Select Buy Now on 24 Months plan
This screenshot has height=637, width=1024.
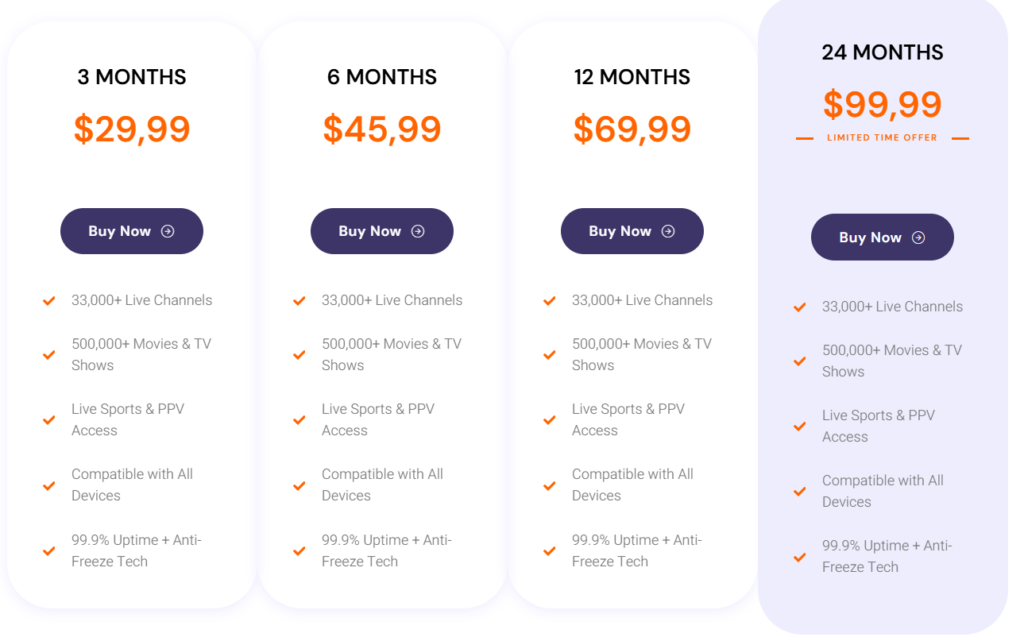[x=881, y=237]
